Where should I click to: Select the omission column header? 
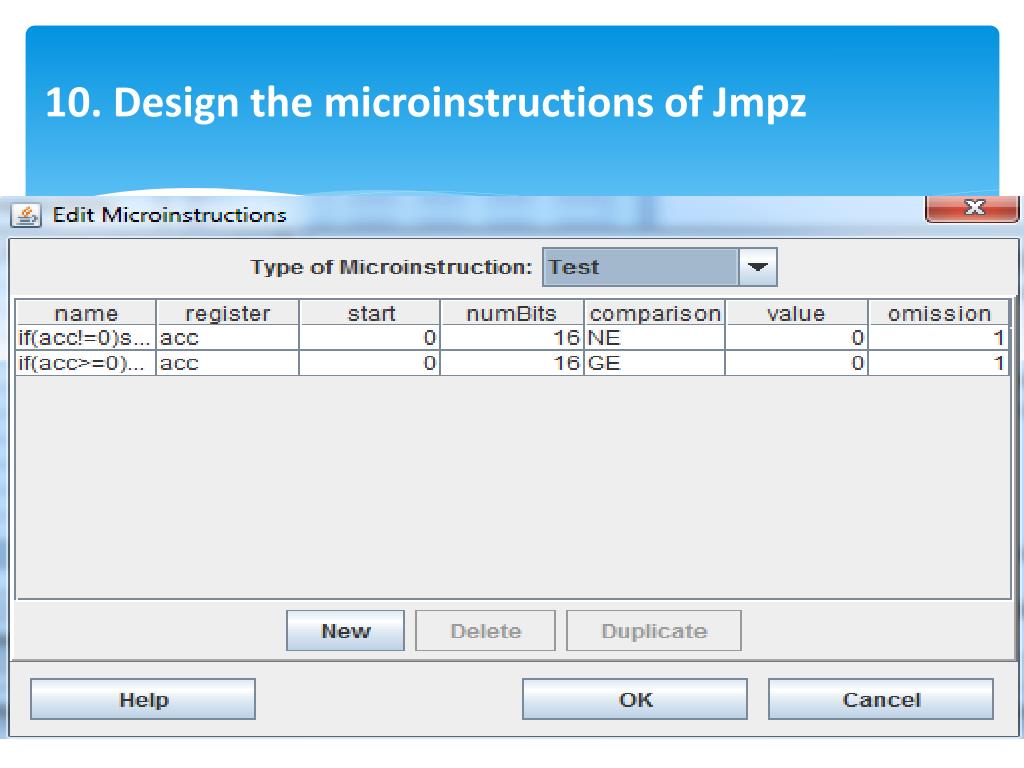click(939, 313)
